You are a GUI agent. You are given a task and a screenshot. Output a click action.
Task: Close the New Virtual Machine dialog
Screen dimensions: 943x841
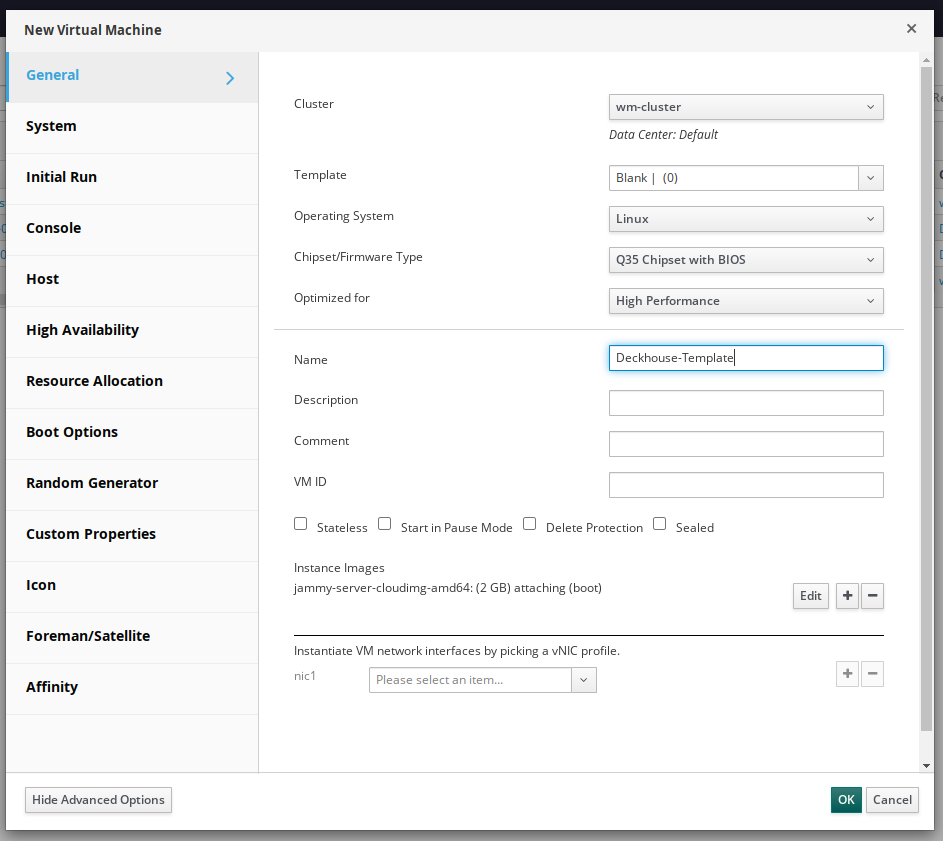coord(911,29)
